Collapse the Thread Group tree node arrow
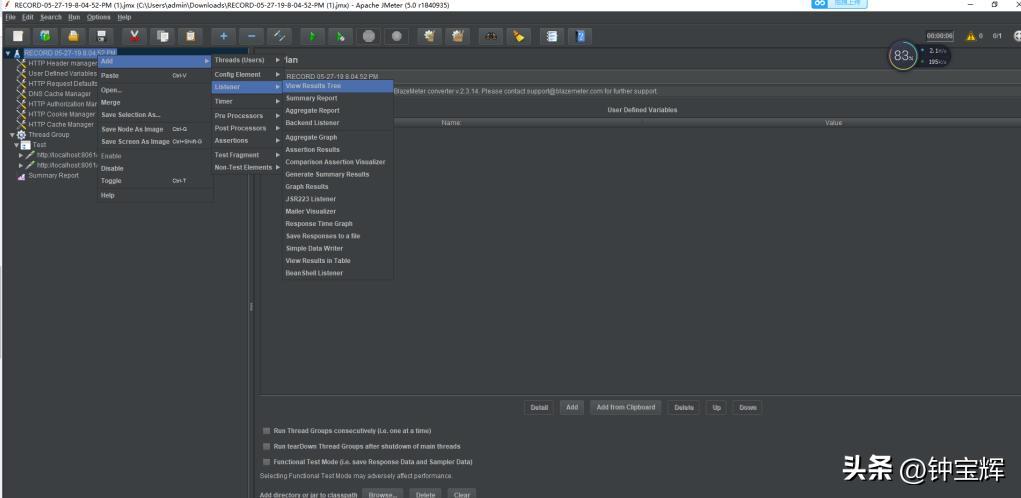Screen dimensions: 1021x498 (12, 135)
